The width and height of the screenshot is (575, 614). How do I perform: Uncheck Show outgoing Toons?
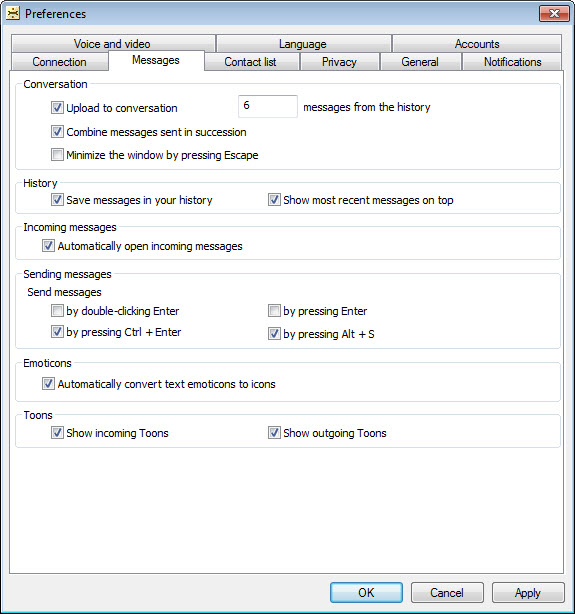[x=274, y=433]
